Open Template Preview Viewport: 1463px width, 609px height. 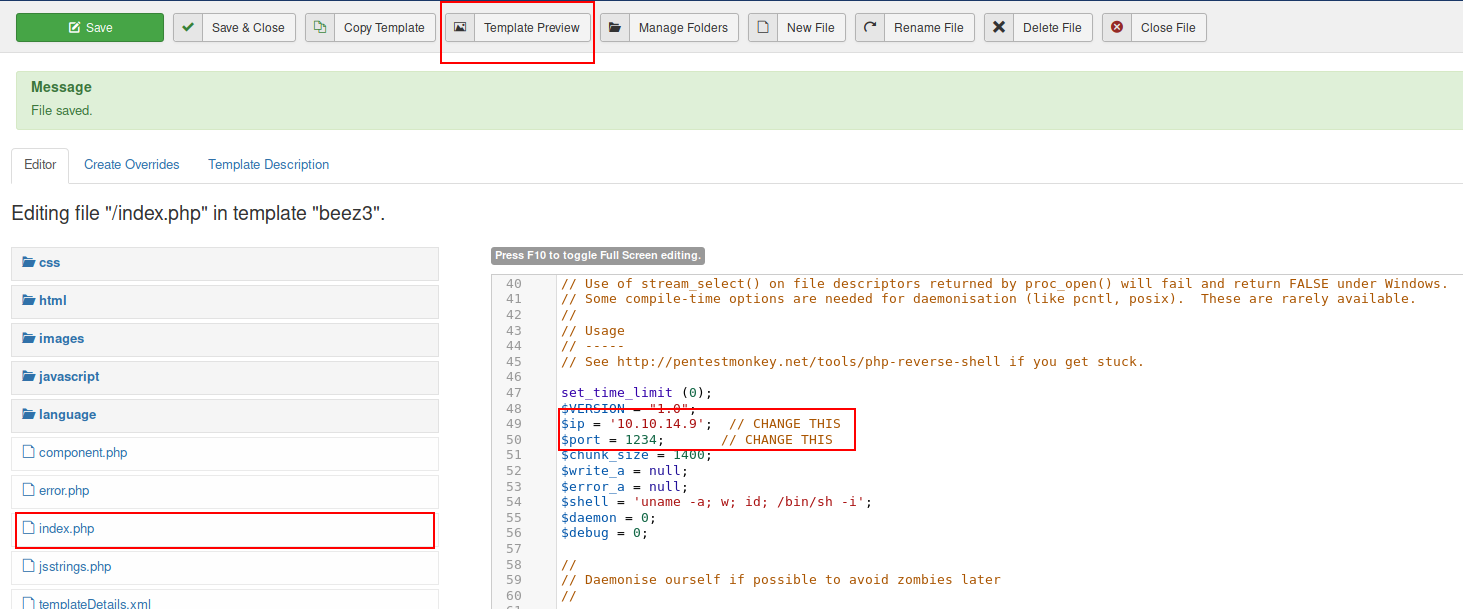coord(518,28)
